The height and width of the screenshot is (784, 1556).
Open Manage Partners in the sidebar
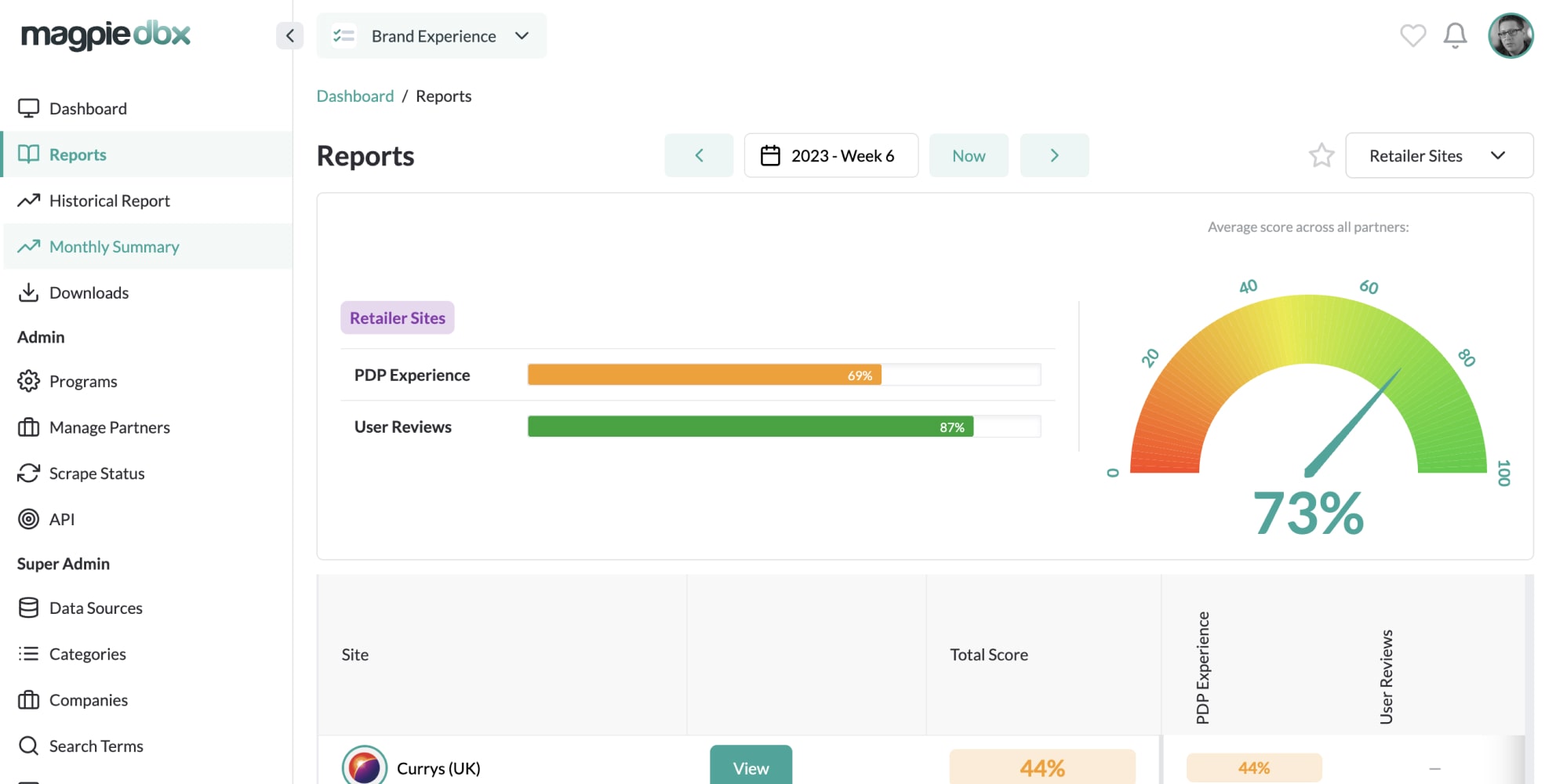click(147, 427)
